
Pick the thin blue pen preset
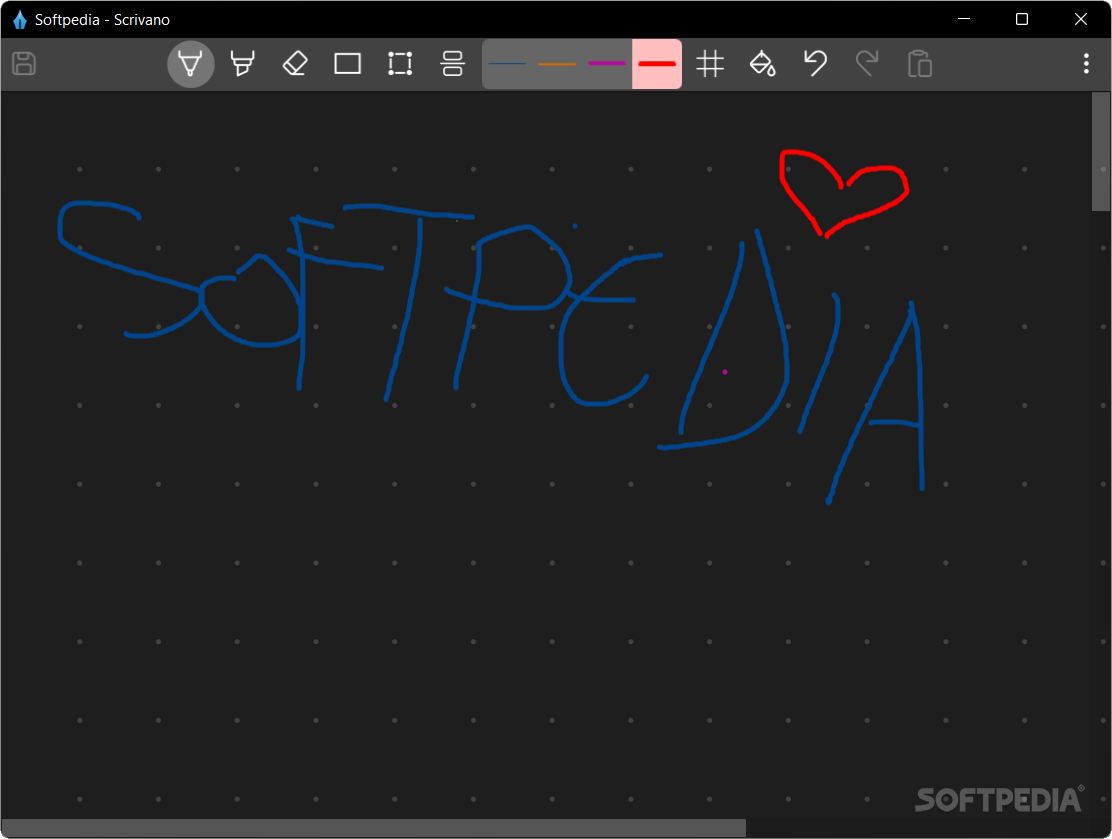pyautogui.click(x=507, y=64)
